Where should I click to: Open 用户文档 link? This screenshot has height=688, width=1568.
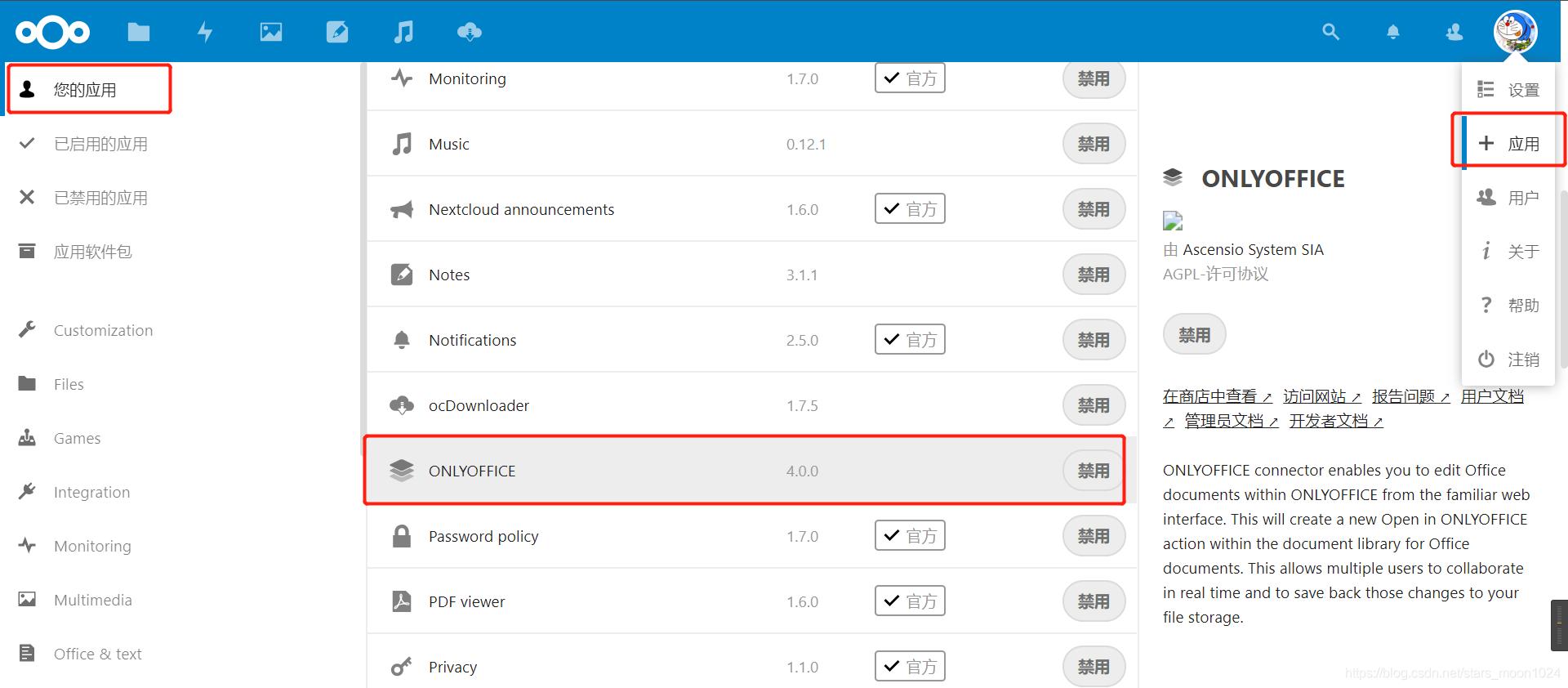tap(1492, 396)
